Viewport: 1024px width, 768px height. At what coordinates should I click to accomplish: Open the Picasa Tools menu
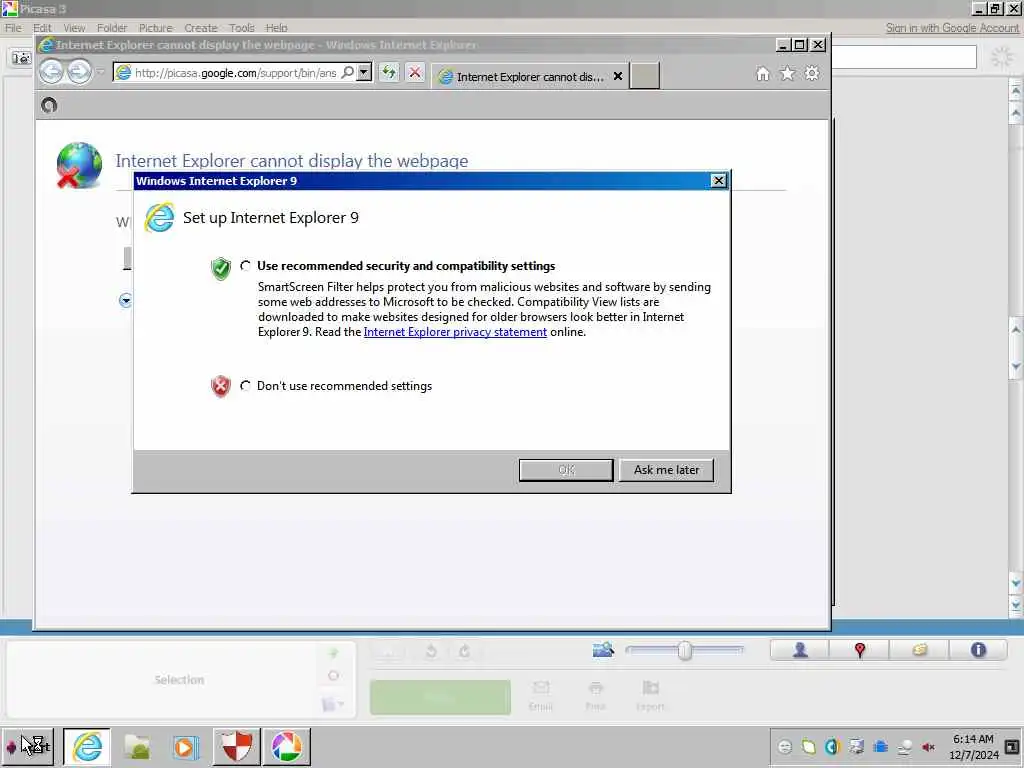click(x=242, y=28)
